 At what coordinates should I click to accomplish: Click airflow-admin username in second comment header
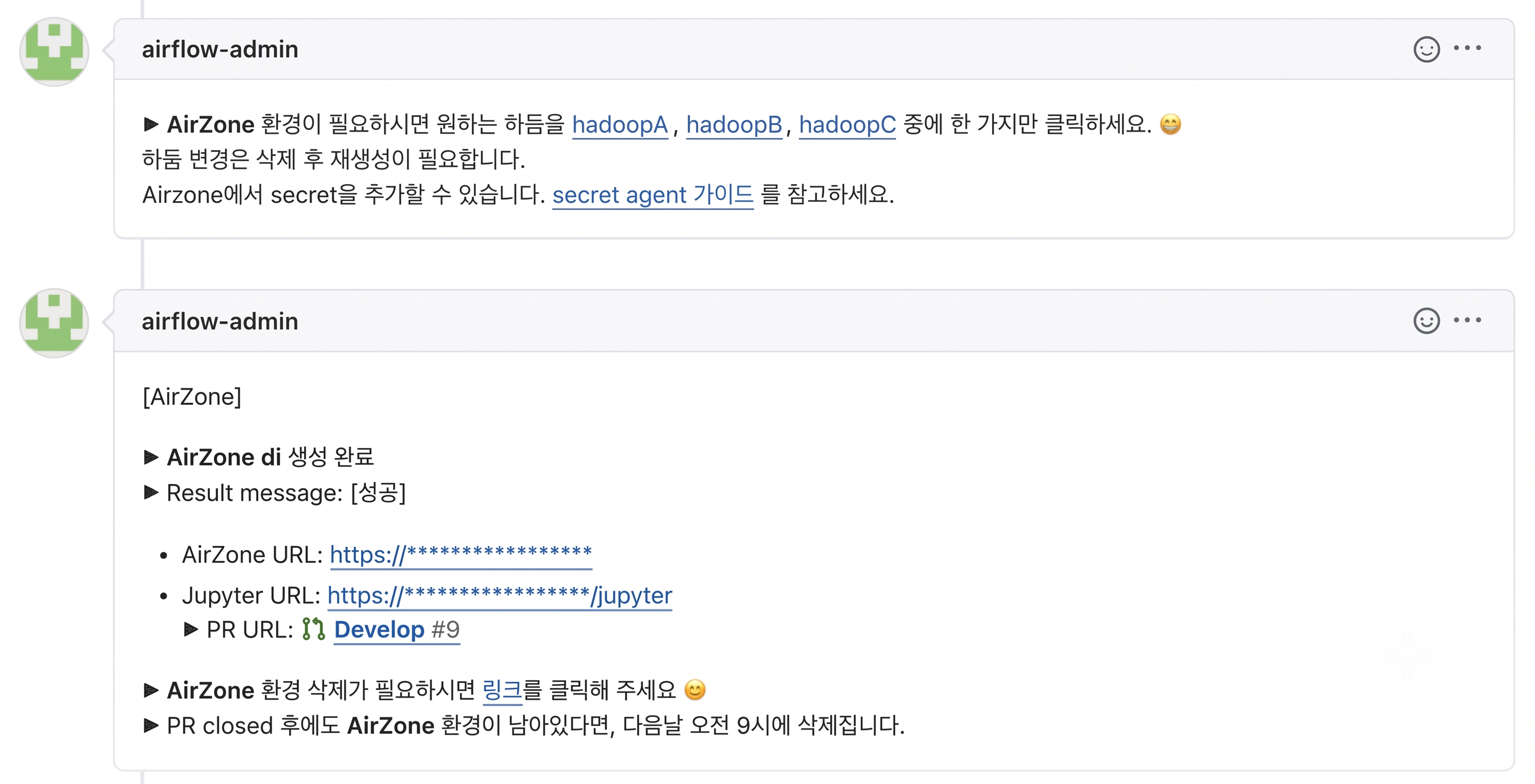pyautogui.click(x=220, y=322)
